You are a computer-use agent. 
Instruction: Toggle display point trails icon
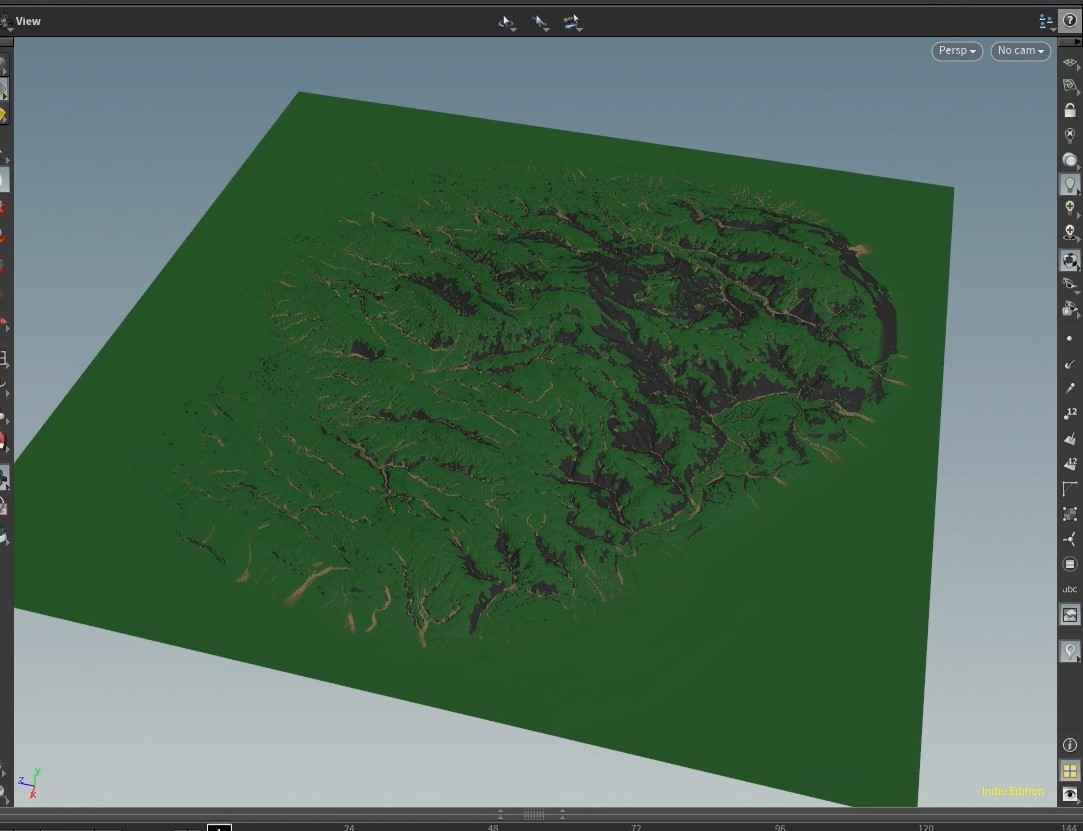tap(1070, 388)
